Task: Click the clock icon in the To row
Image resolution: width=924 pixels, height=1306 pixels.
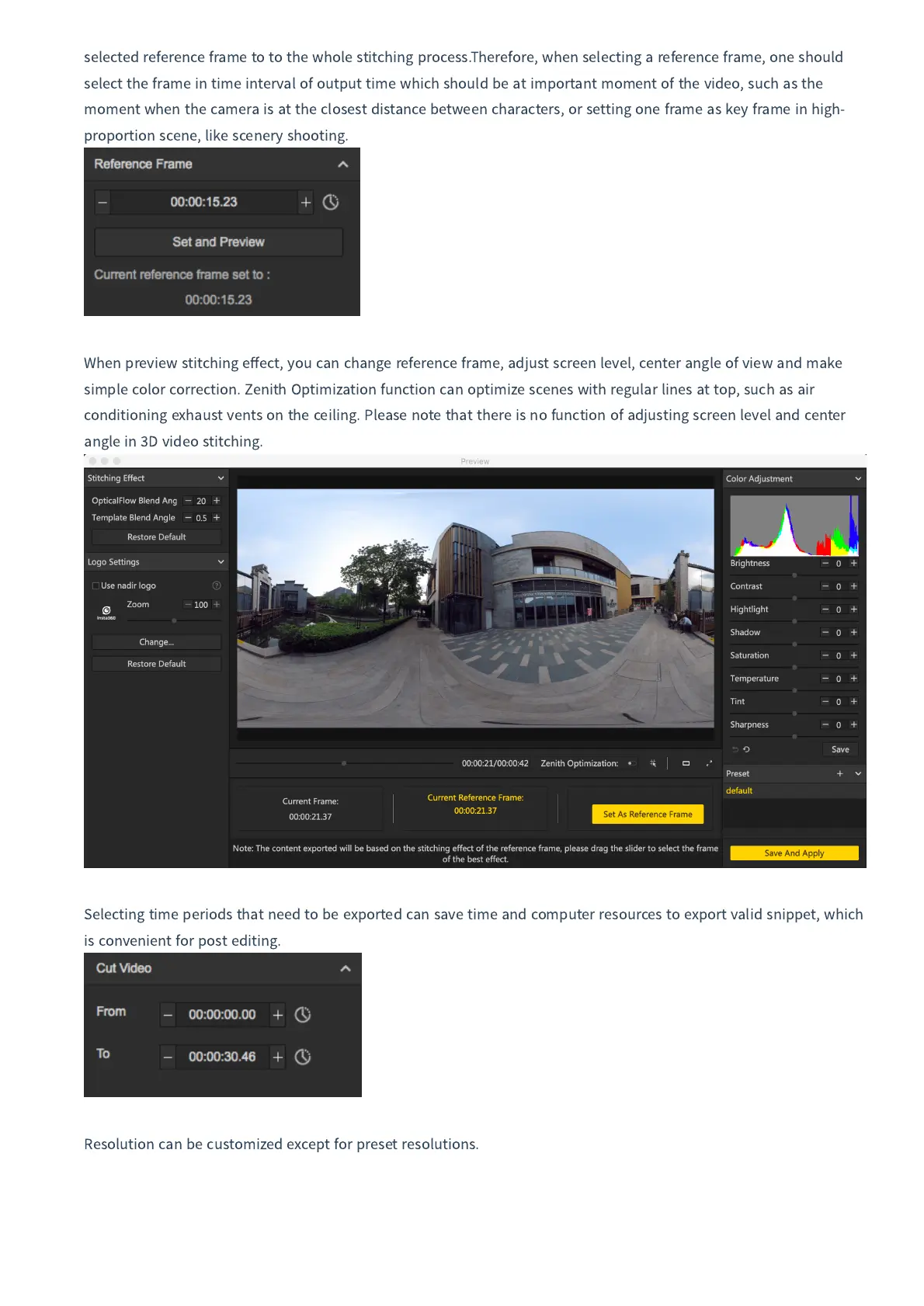Action: click(303, 1057)
